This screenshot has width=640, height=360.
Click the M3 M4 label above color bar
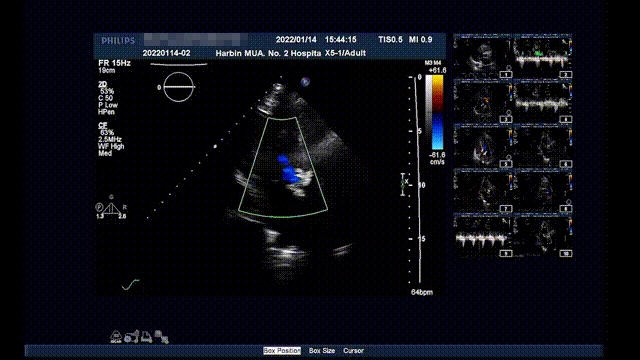tap(433, 63)
